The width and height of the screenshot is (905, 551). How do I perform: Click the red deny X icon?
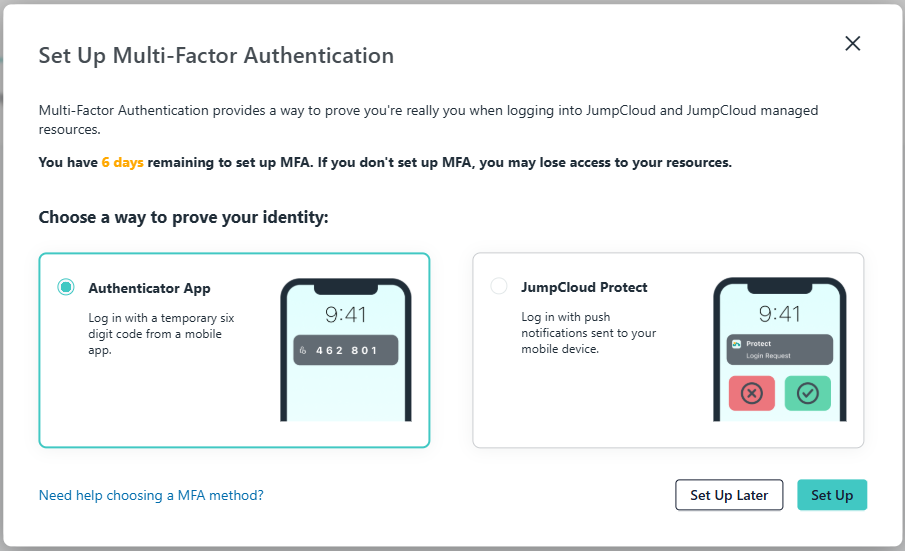point(751,394)
